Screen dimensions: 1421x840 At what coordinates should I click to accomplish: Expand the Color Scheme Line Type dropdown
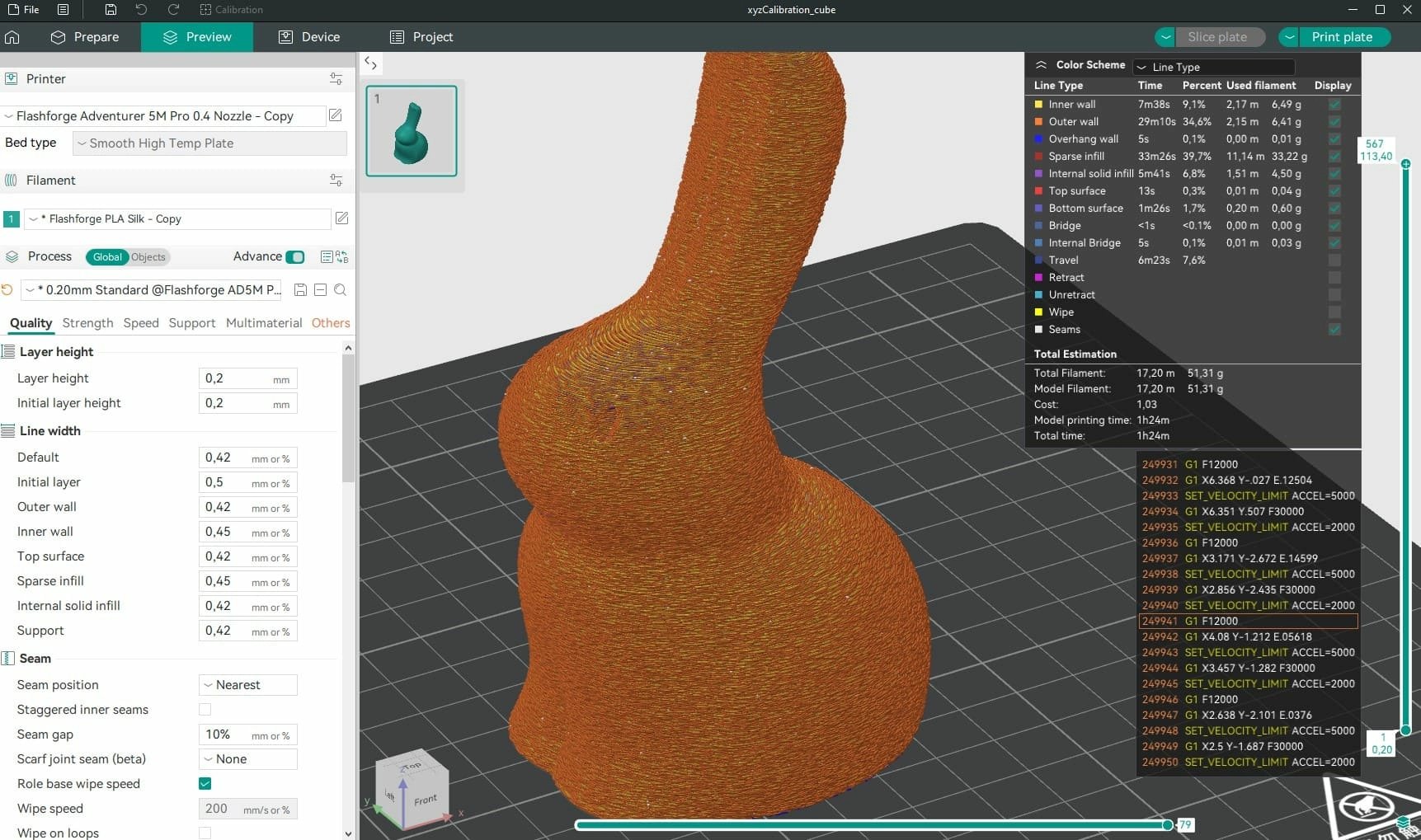(1213, 67)
